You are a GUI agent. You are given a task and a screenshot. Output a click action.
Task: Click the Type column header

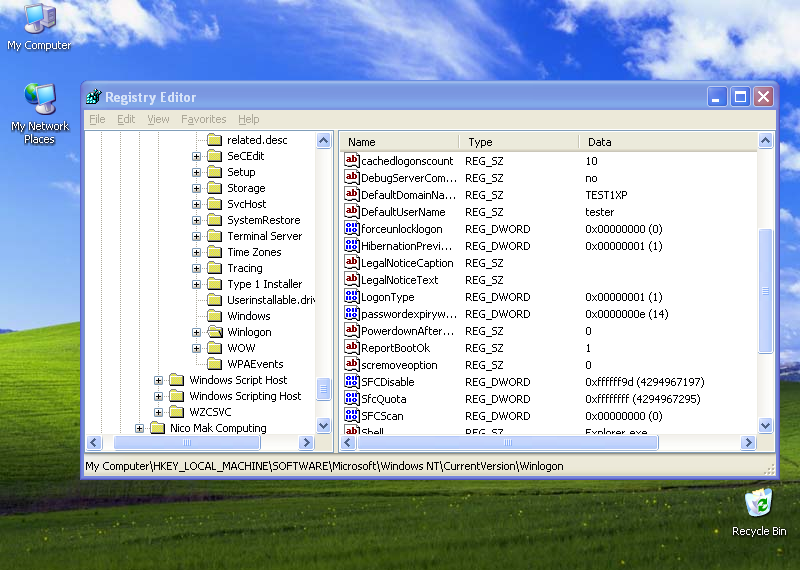[x=519, y=142]
